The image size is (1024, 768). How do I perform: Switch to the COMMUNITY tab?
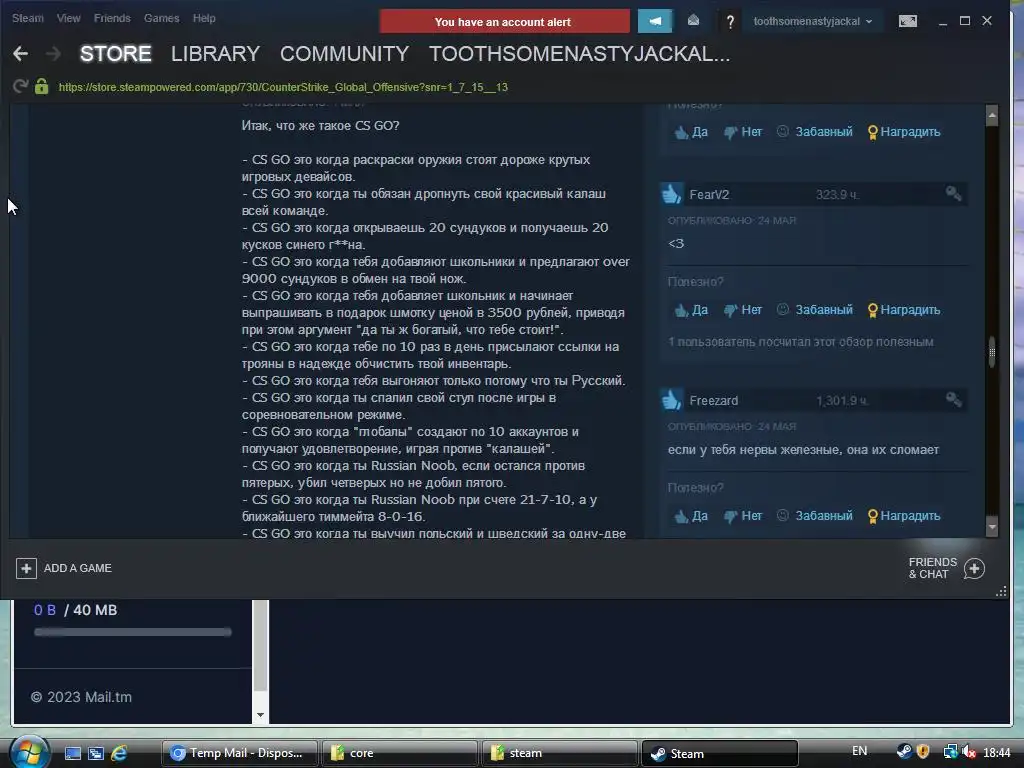[x=344, y=54]
